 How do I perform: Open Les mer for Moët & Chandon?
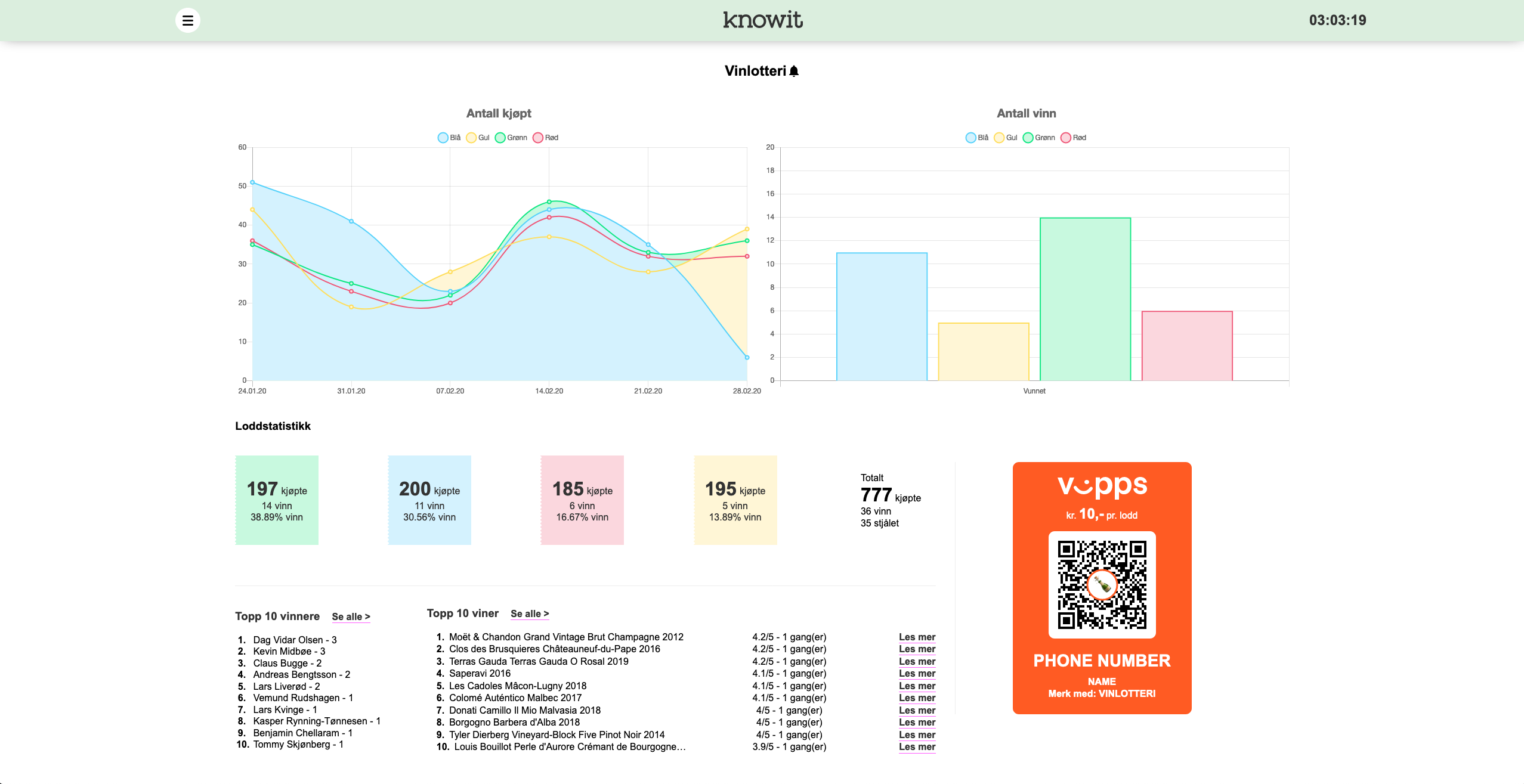tap(917, 637)
